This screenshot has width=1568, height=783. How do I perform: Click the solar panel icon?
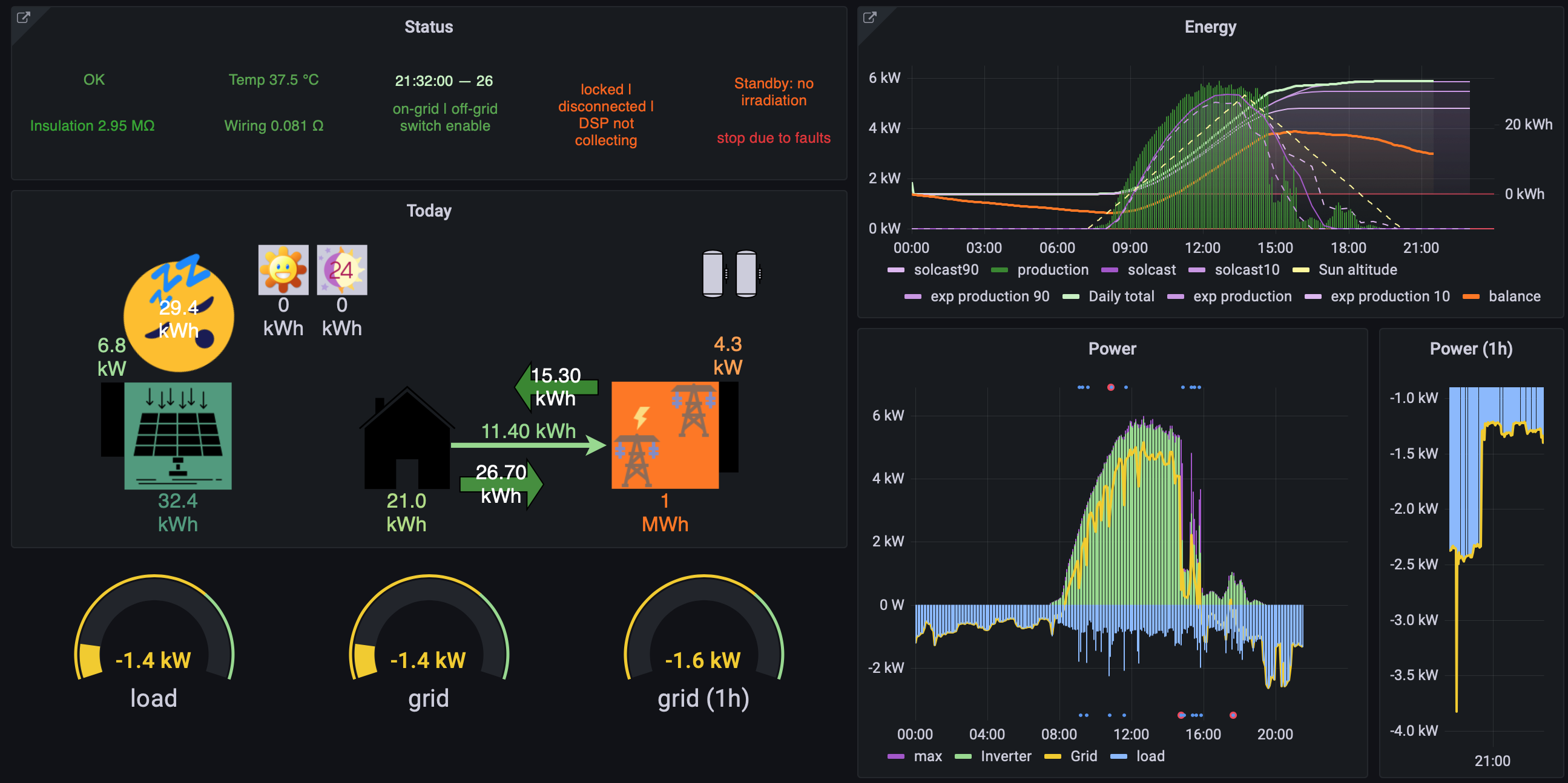(x=178, y=435)
